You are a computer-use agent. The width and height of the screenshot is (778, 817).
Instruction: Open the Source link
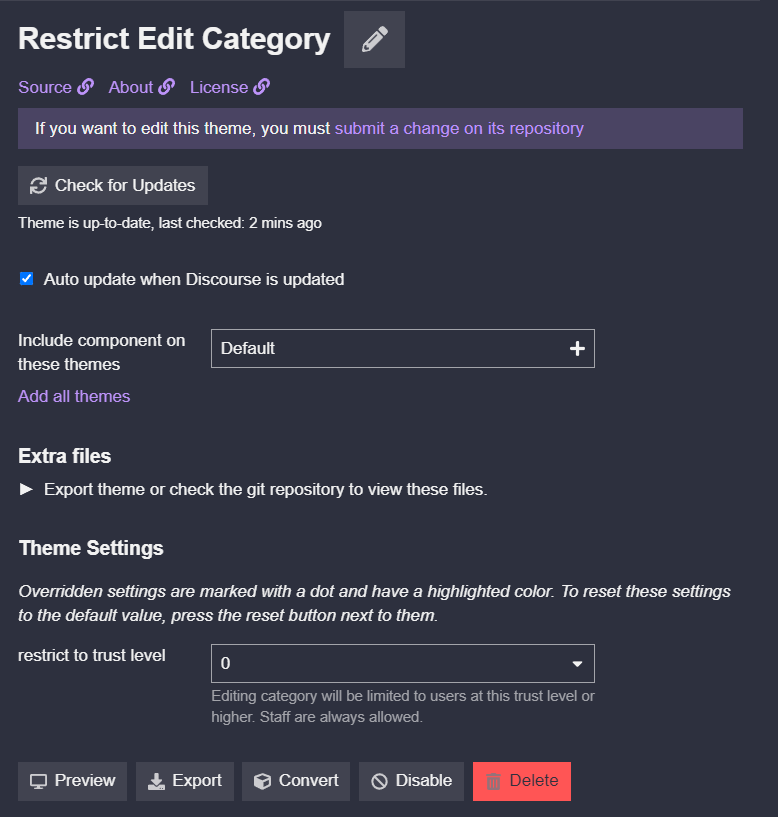(x=56, y=87)
